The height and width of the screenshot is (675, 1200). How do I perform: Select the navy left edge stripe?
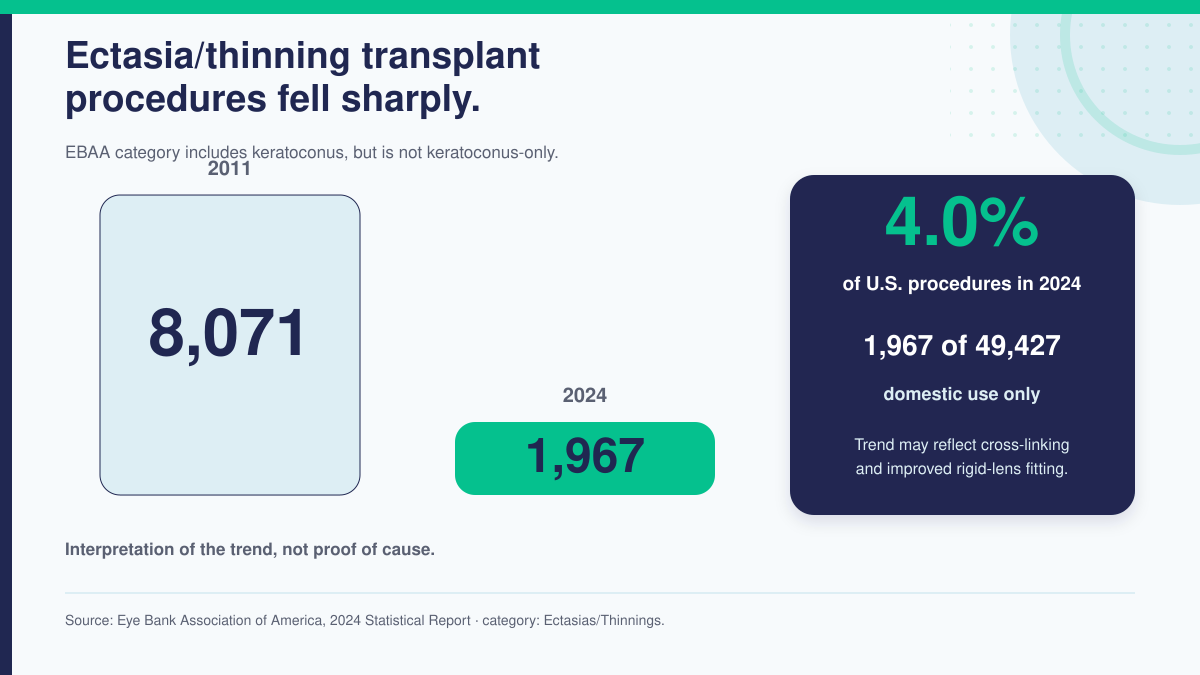coord(5,344)
